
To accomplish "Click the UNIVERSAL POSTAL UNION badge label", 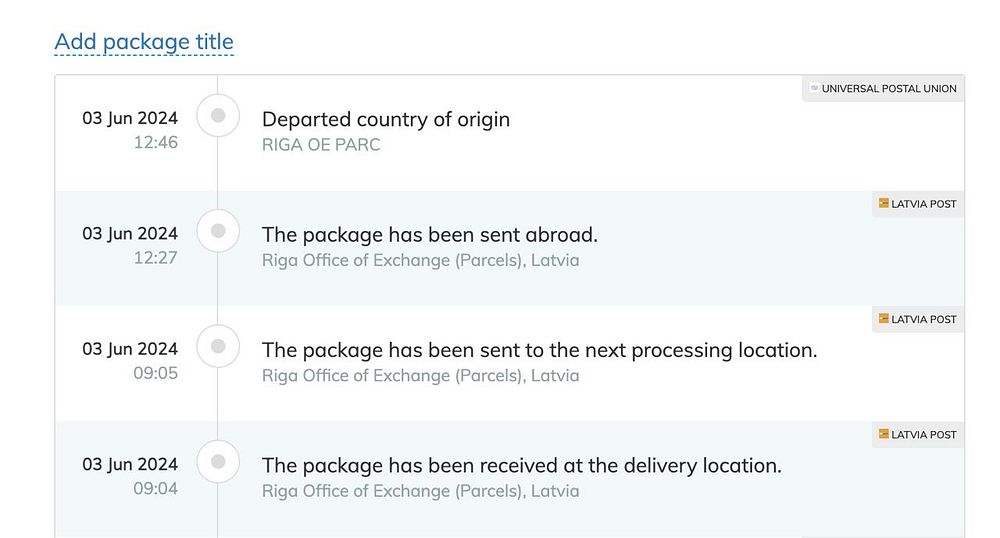I will [889, 89].
